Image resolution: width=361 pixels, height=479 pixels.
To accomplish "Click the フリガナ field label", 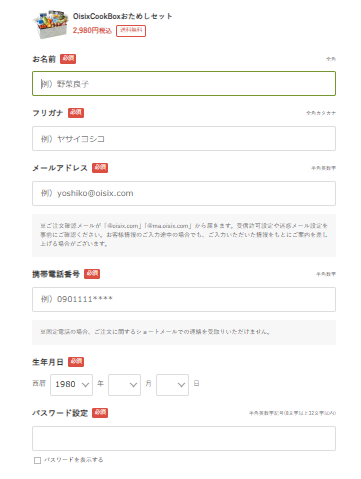I will pos(48,113).
